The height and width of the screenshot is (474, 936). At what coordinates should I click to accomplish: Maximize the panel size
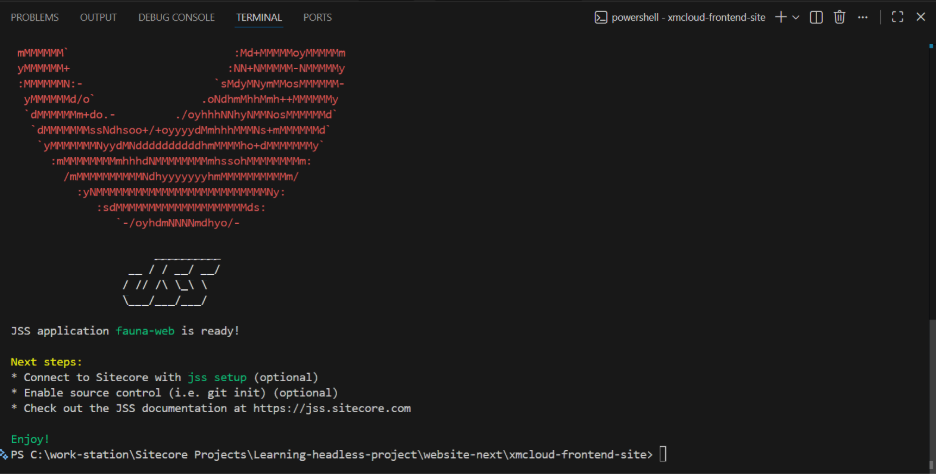[897, 17]
